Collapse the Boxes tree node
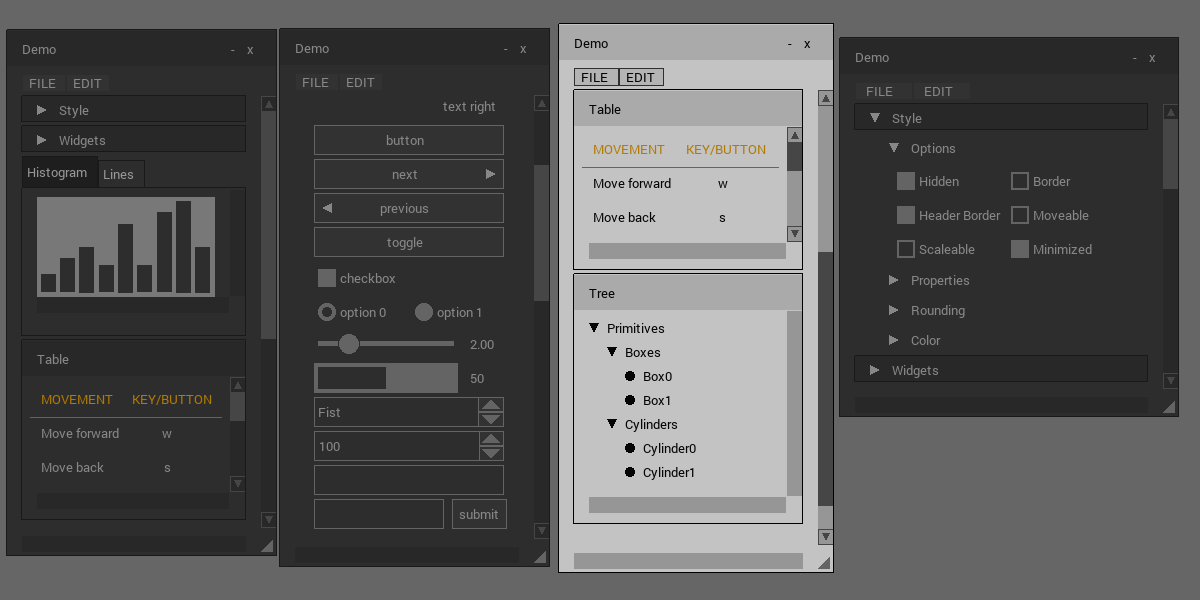The height and width of the screenshot is (600, 1200). click(612, 352)
